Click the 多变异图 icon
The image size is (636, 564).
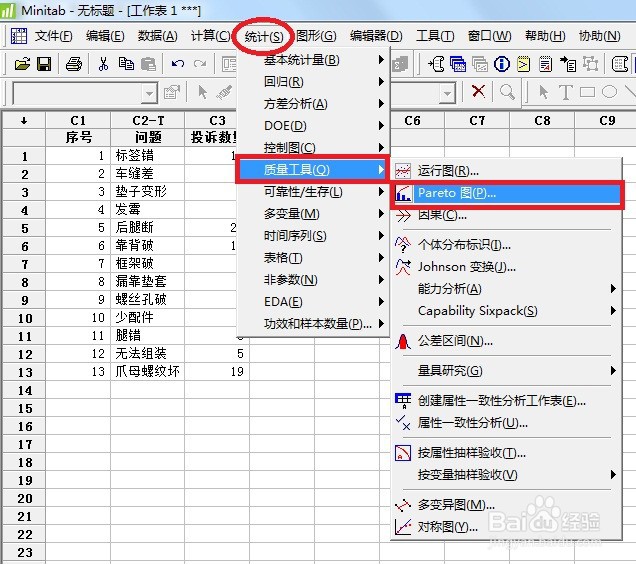pos(403,505)
